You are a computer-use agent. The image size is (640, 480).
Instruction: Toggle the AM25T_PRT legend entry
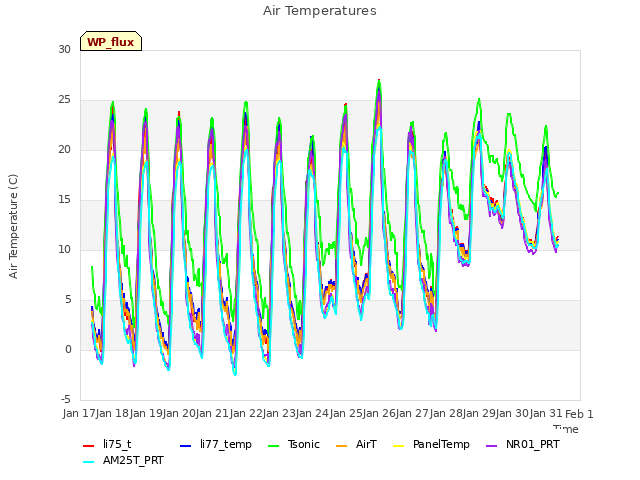[123, 460]
